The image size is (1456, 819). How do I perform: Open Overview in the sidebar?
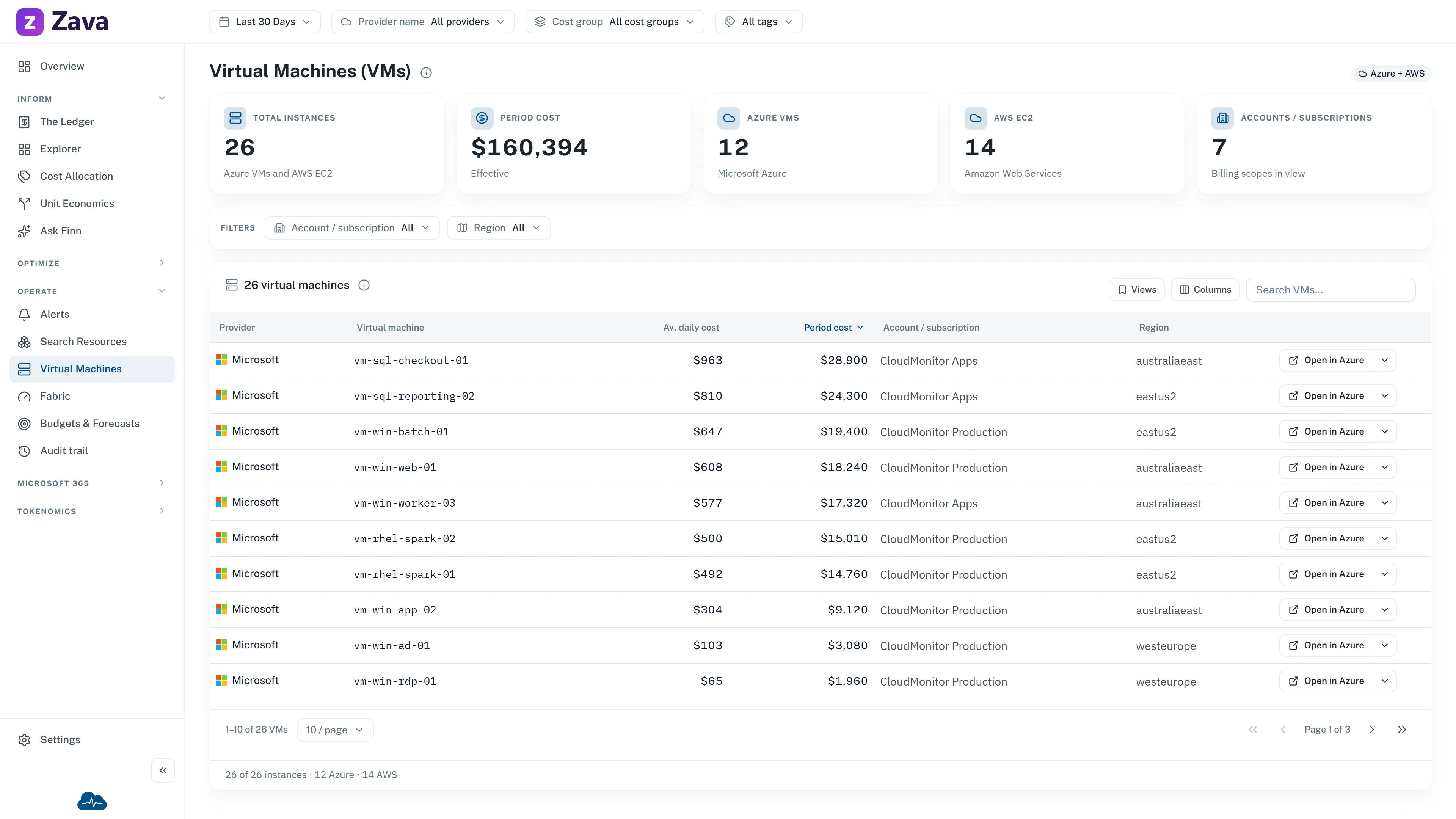pos(92,67)
